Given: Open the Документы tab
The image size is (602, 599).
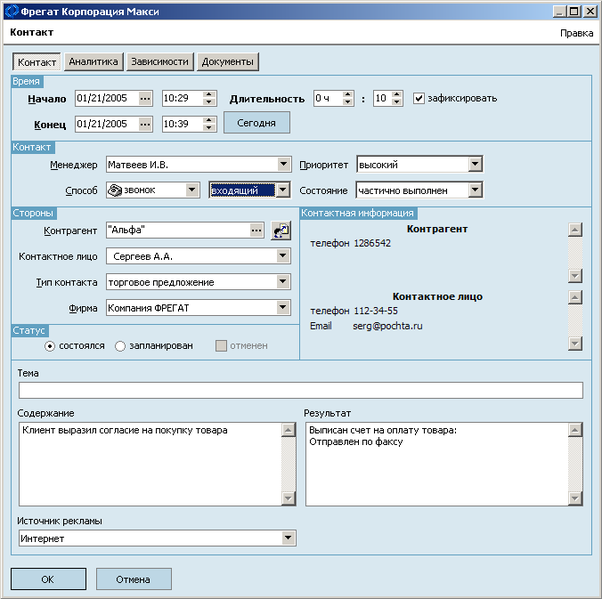Looking at the screenshot, I should click(x=228, y=61).
